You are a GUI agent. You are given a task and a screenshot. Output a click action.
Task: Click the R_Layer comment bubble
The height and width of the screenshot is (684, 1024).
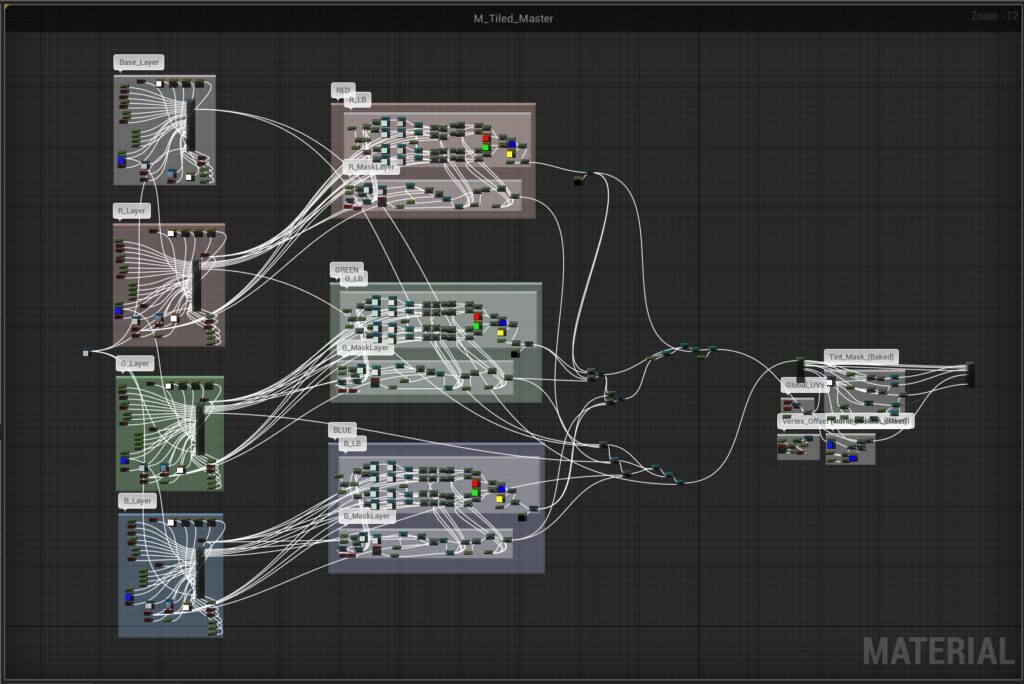(x=133, y=211)
